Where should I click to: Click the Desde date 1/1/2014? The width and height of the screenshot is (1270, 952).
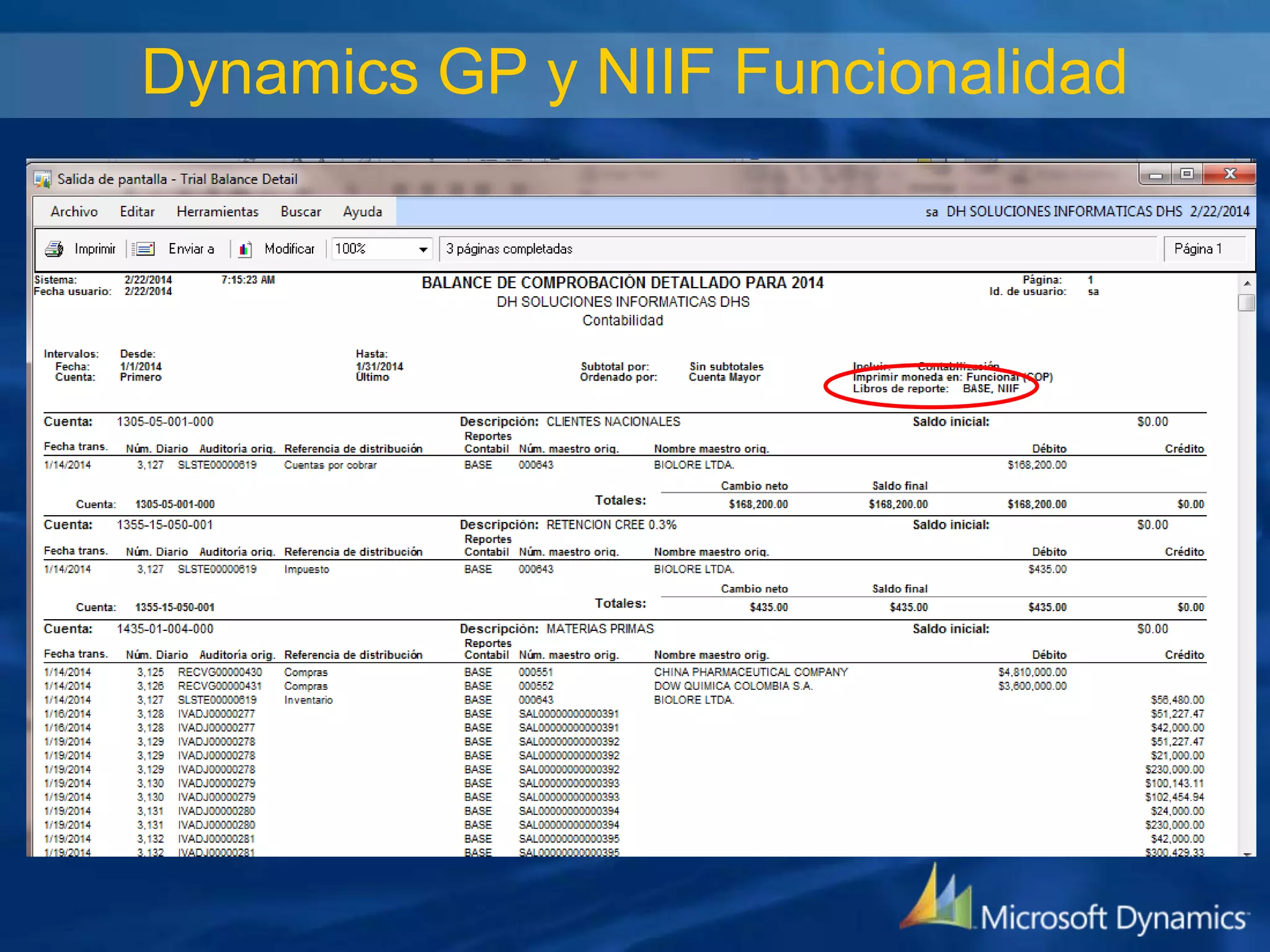(141, 366)
